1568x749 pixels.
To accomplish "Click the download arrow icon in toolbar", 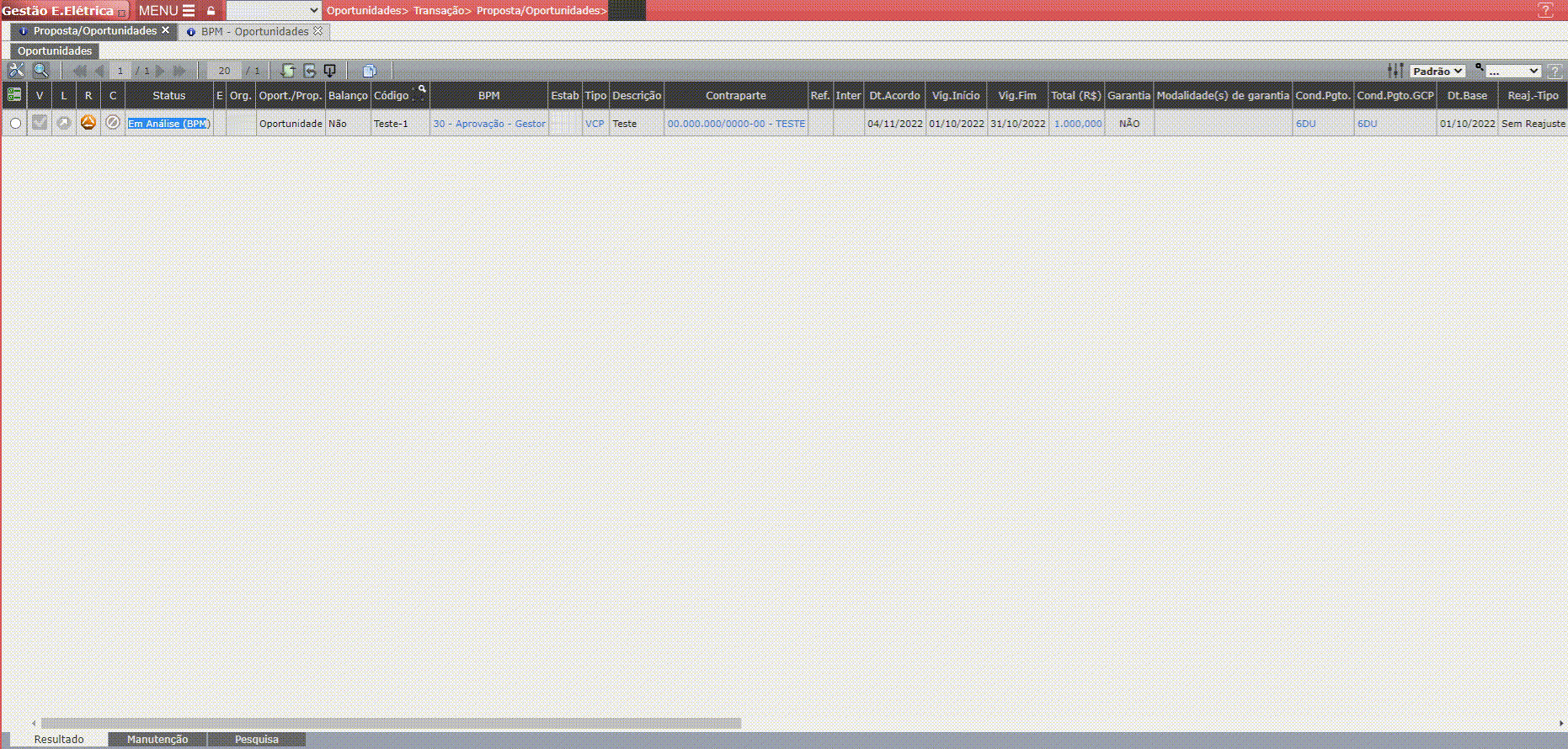I will (330, 71).
